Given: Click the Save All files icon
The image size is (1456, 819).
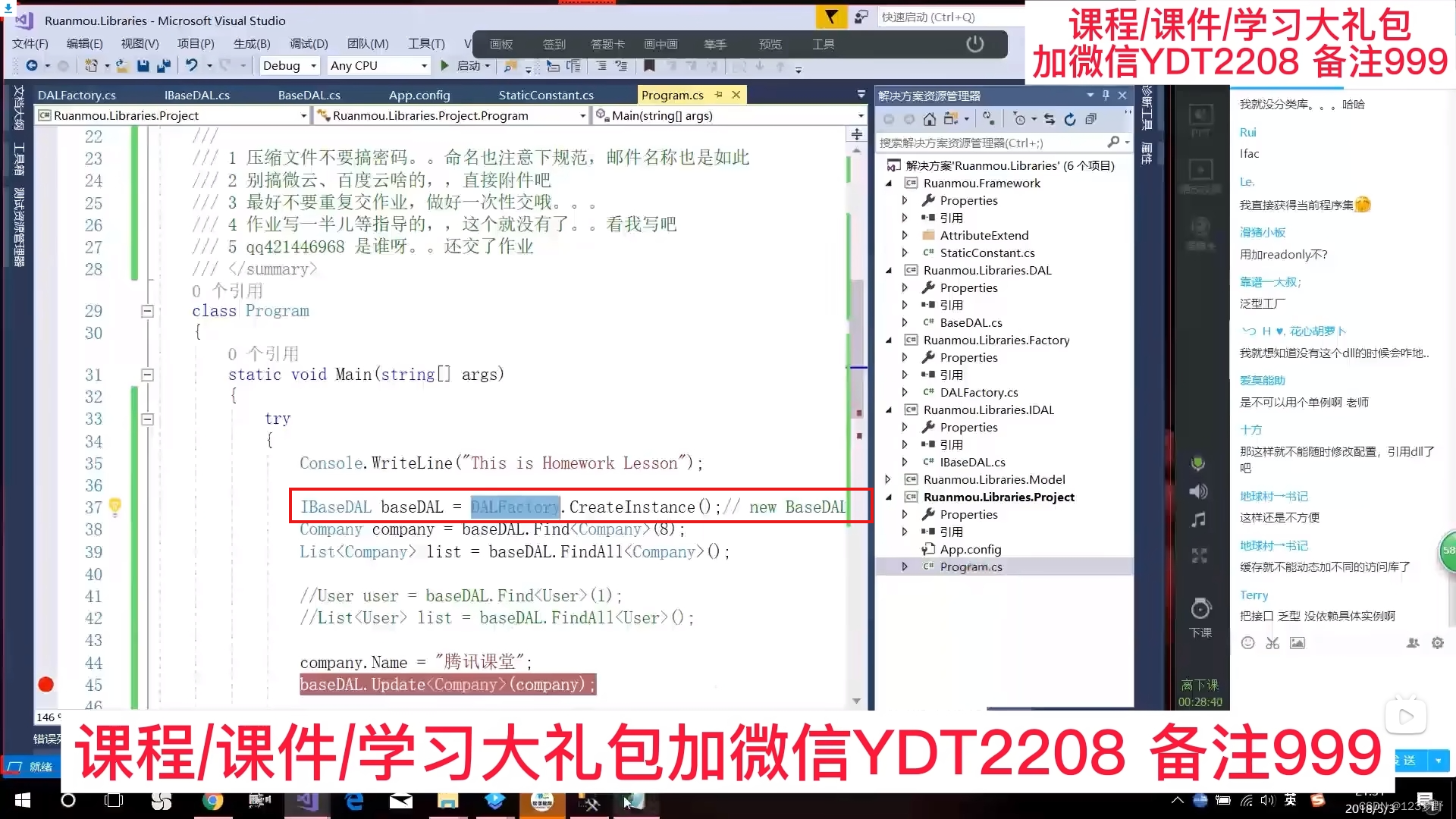Looking at the screenshot, I should tap(163, 65).
